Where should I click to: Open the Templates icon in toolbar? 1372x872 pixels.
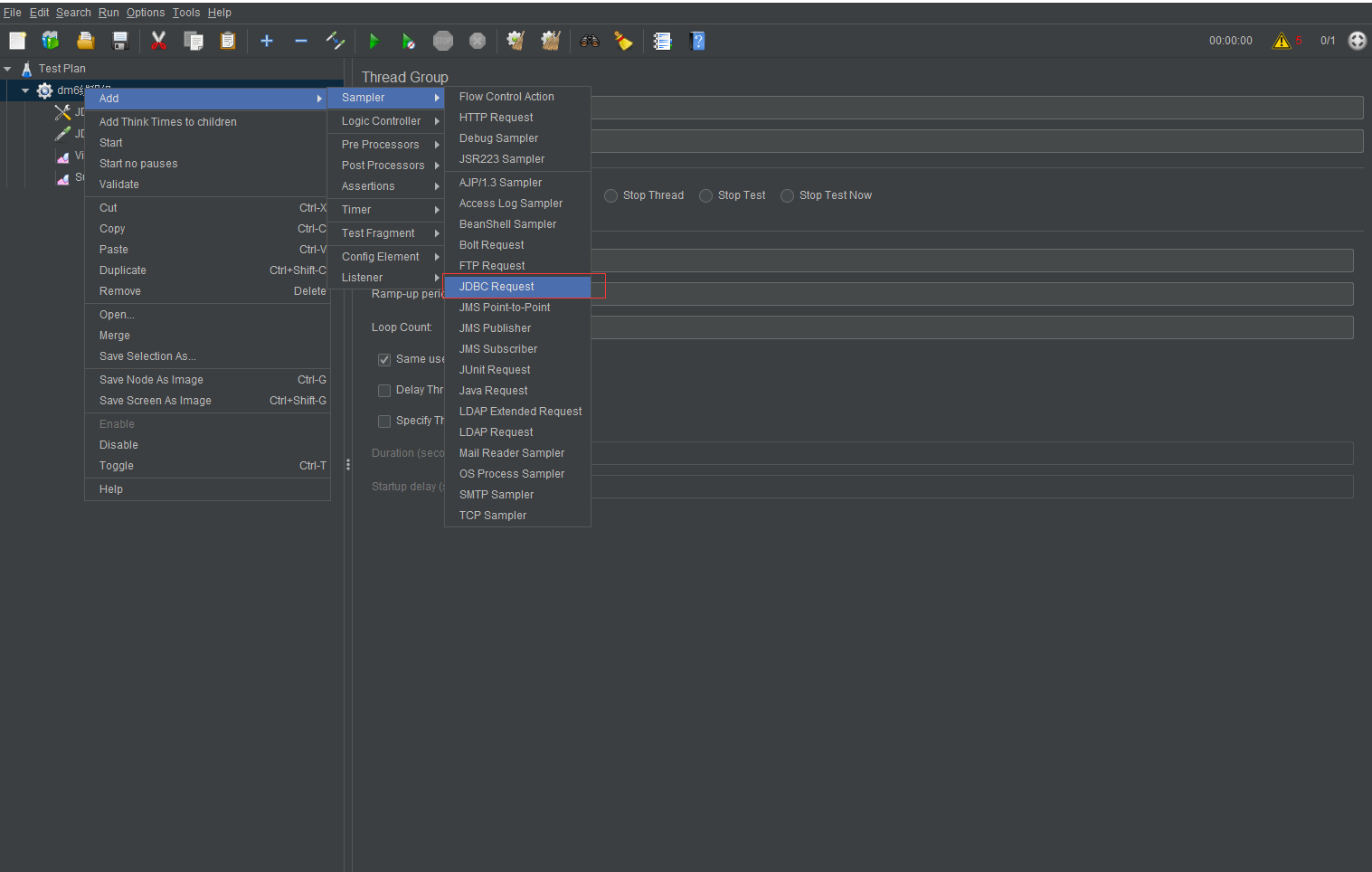pos(51,41)
